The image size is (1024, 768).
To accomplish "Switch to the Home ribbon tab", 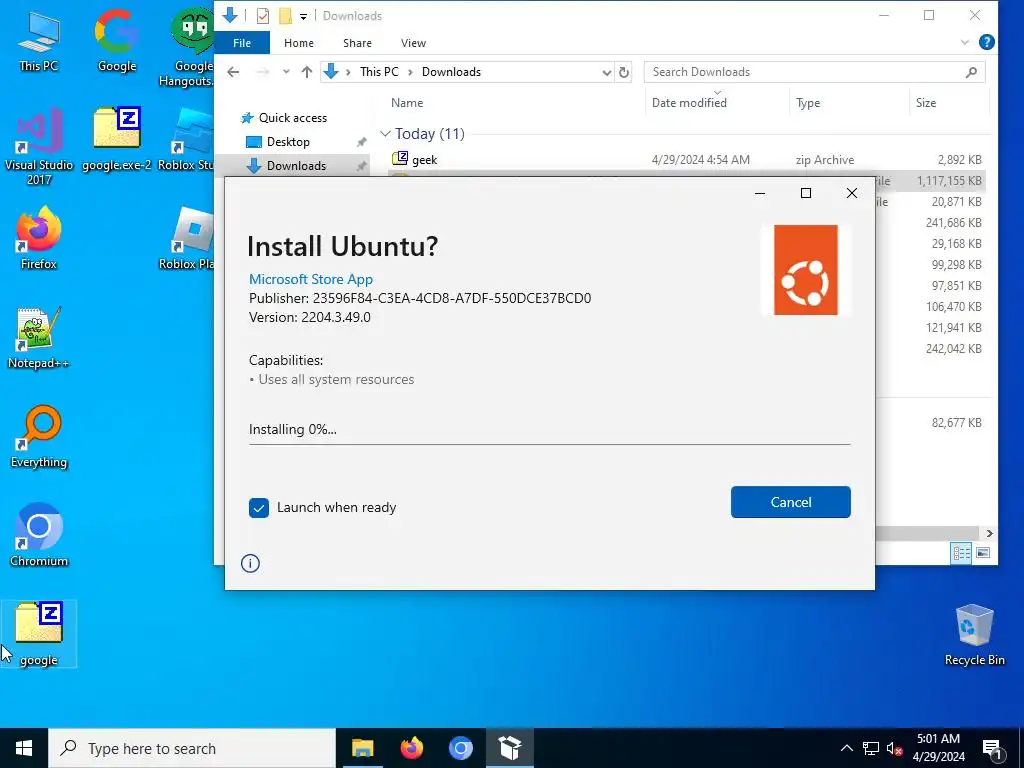I will [298, 43].
